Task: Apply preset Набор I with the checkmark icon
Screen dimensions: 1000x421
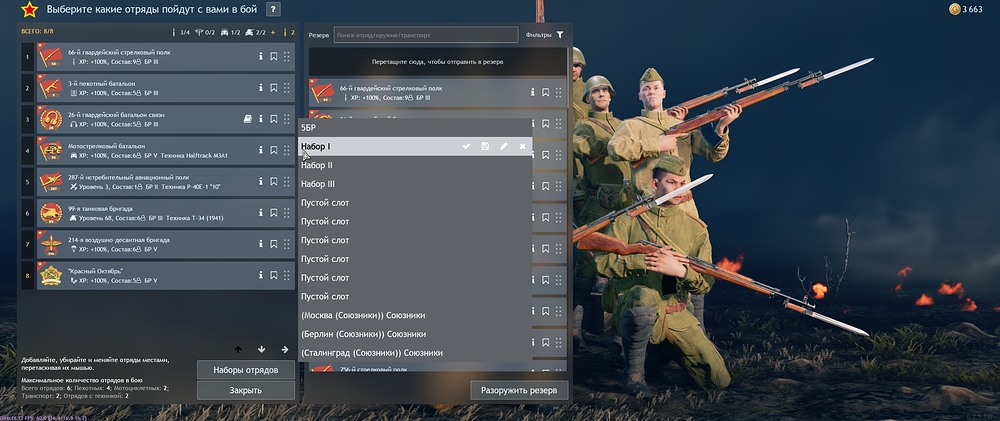Action: 466,147
